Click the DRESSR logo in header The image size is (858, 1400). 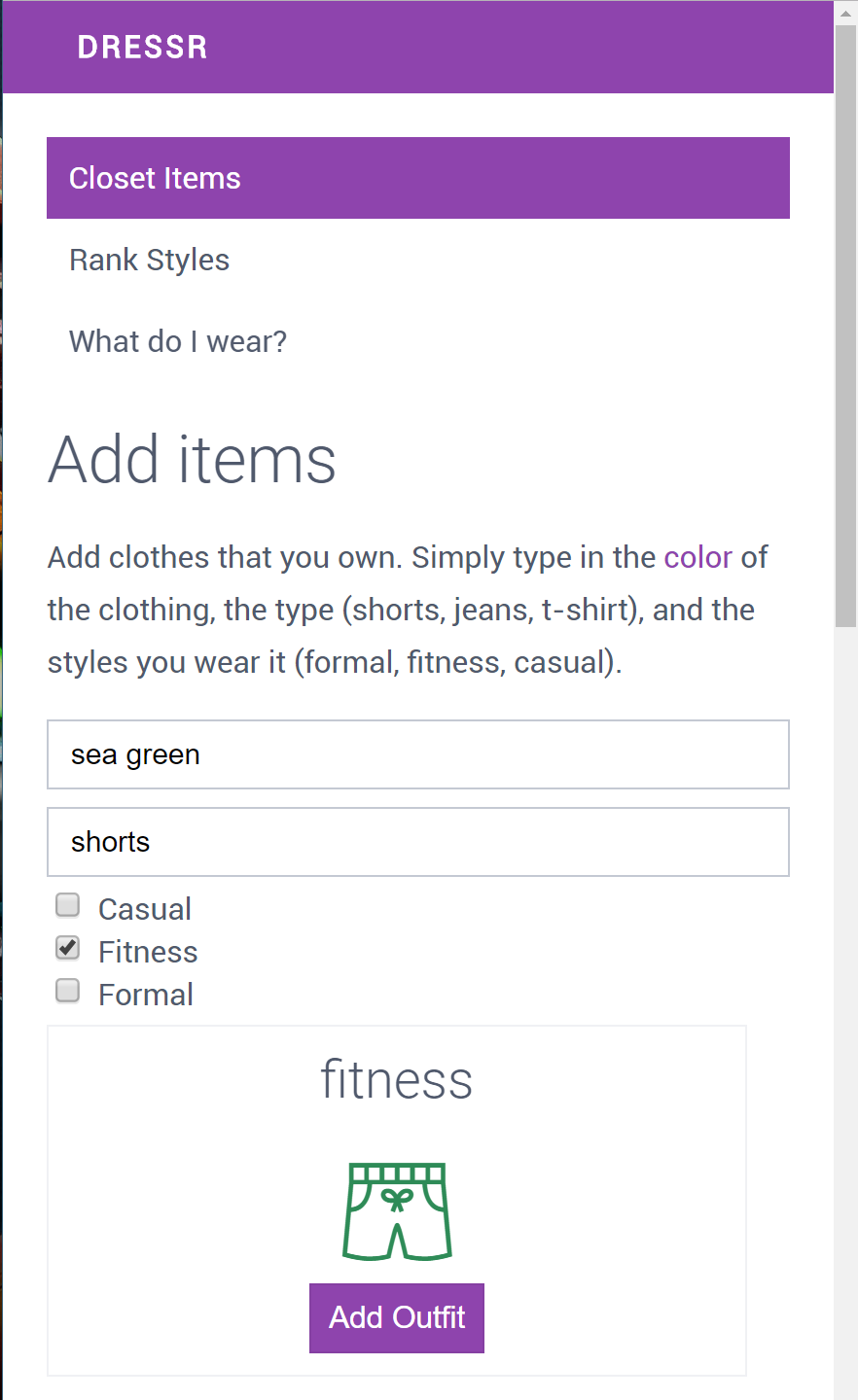click(143, 48)
